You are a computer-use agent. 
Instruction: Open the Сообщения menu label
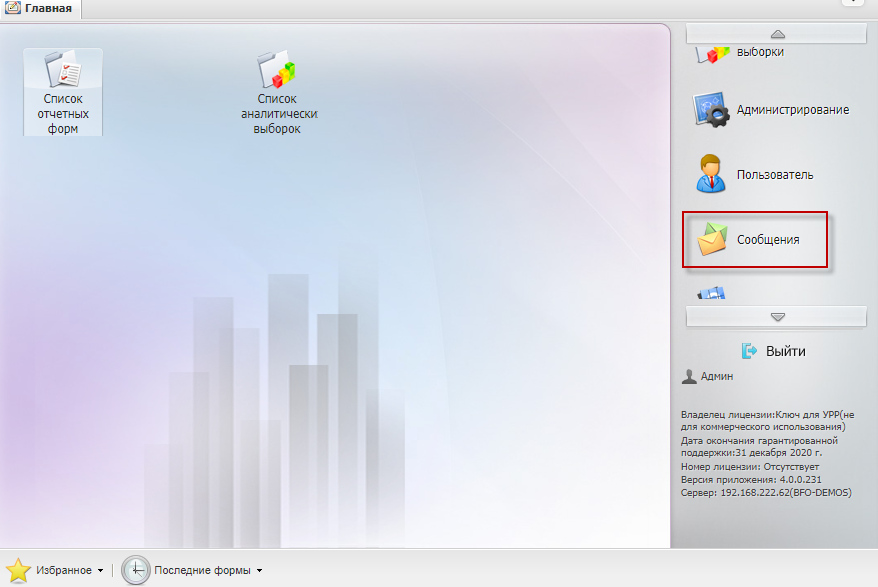pyautogui.click(x=767, y=240)
